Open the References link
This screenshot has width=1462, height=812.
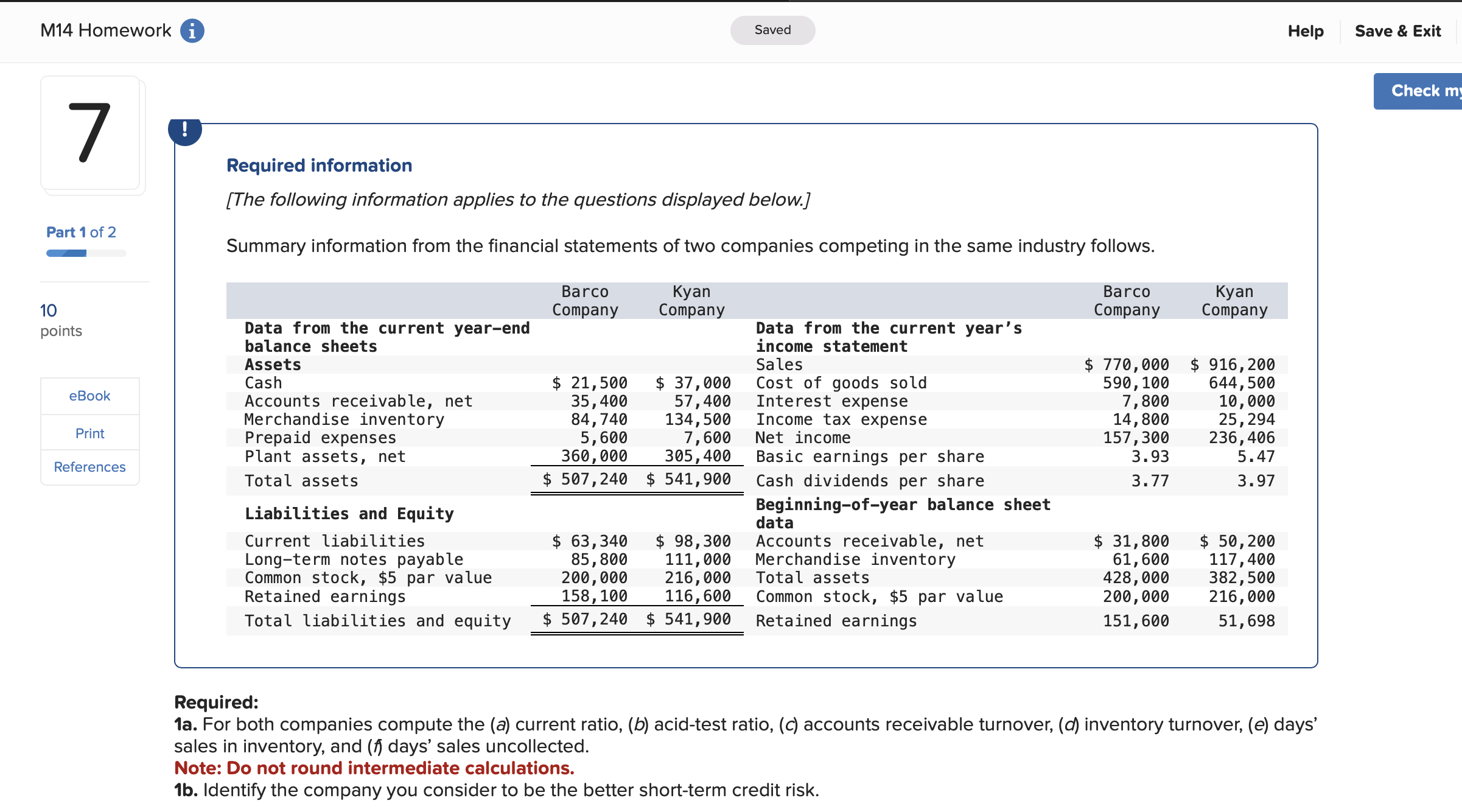tap(89, 467)
